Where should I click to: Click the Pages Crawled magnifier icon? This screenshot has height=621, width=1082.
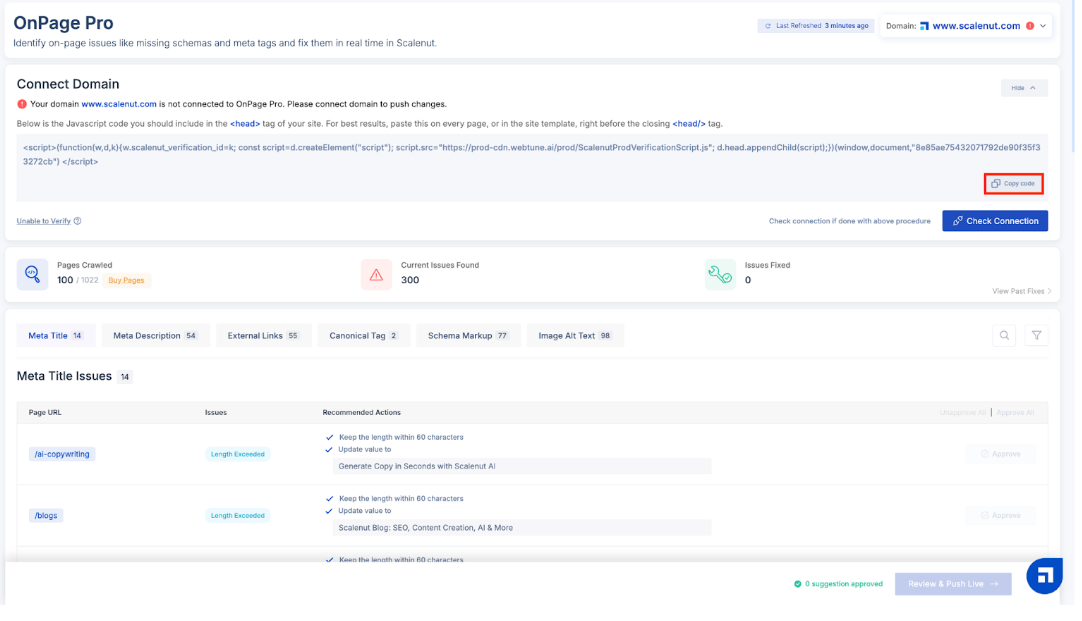point(32,274)
